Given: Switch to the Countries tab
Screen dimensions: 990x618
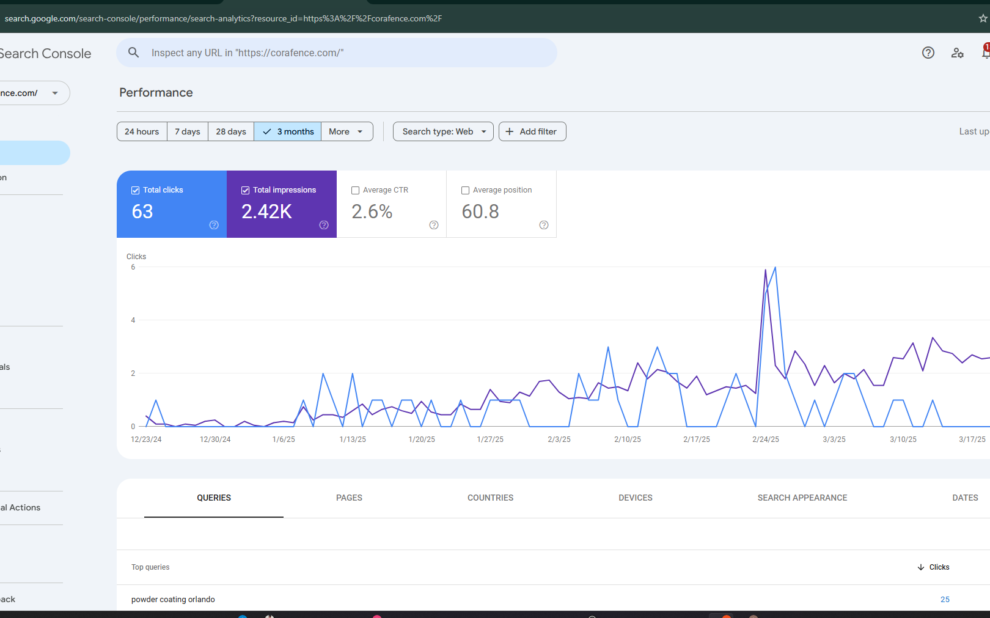Looking at the screenshot, I should [490, 498].
